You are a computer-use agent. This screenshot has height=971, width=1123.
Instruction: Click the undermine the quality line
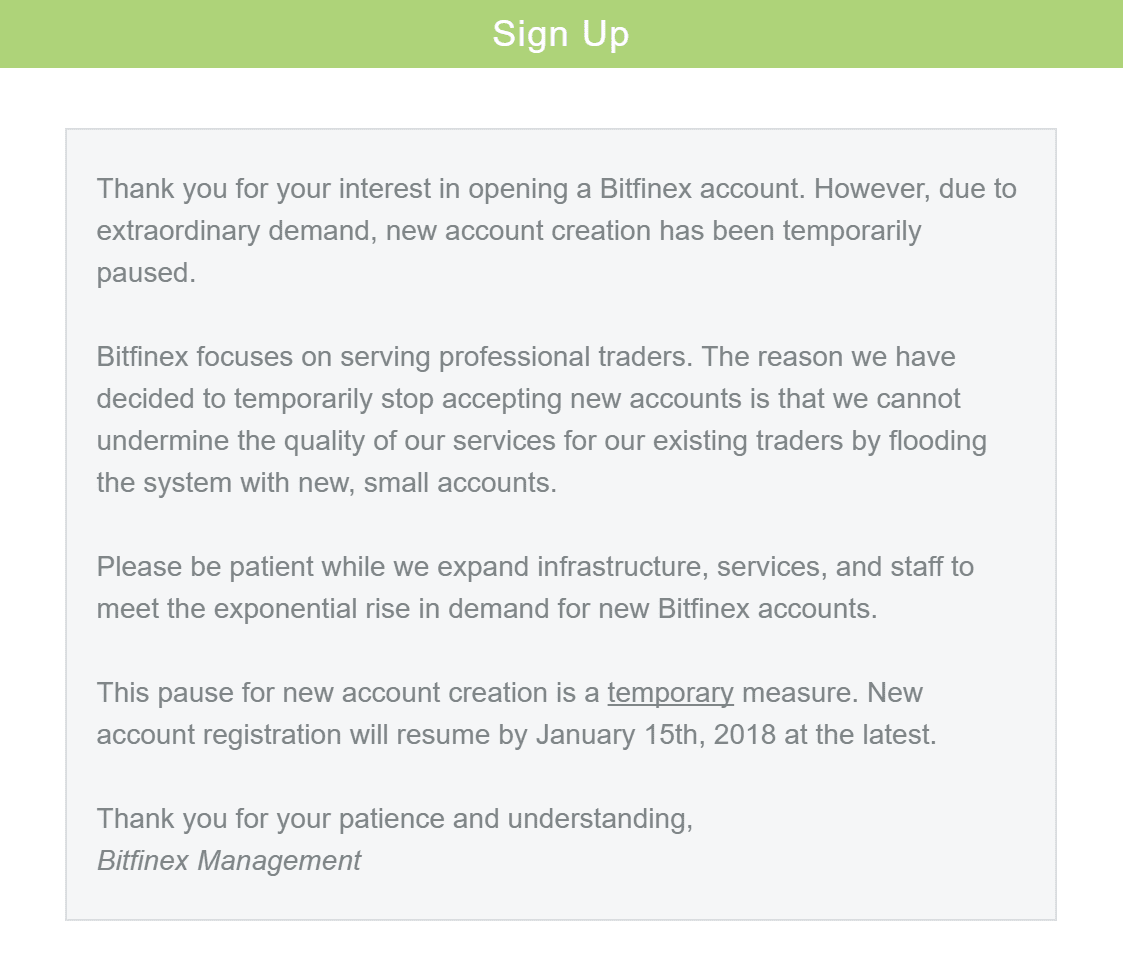[x=541, y=441]
